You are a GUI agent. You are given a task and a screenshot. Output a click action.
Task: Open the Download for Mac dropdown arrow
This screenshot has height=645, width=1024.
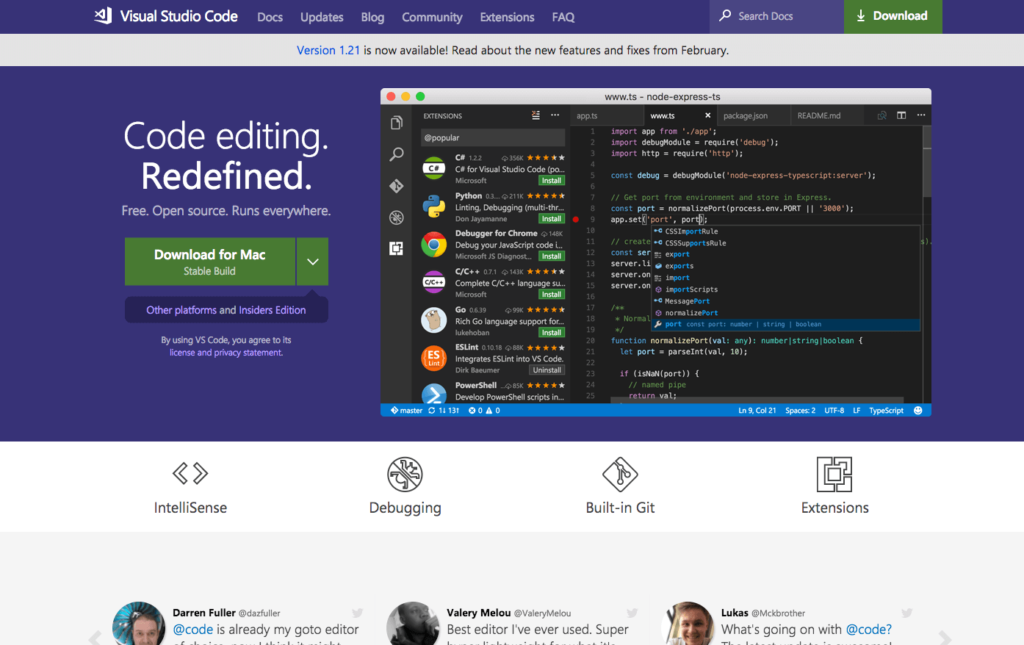point(313,261)
